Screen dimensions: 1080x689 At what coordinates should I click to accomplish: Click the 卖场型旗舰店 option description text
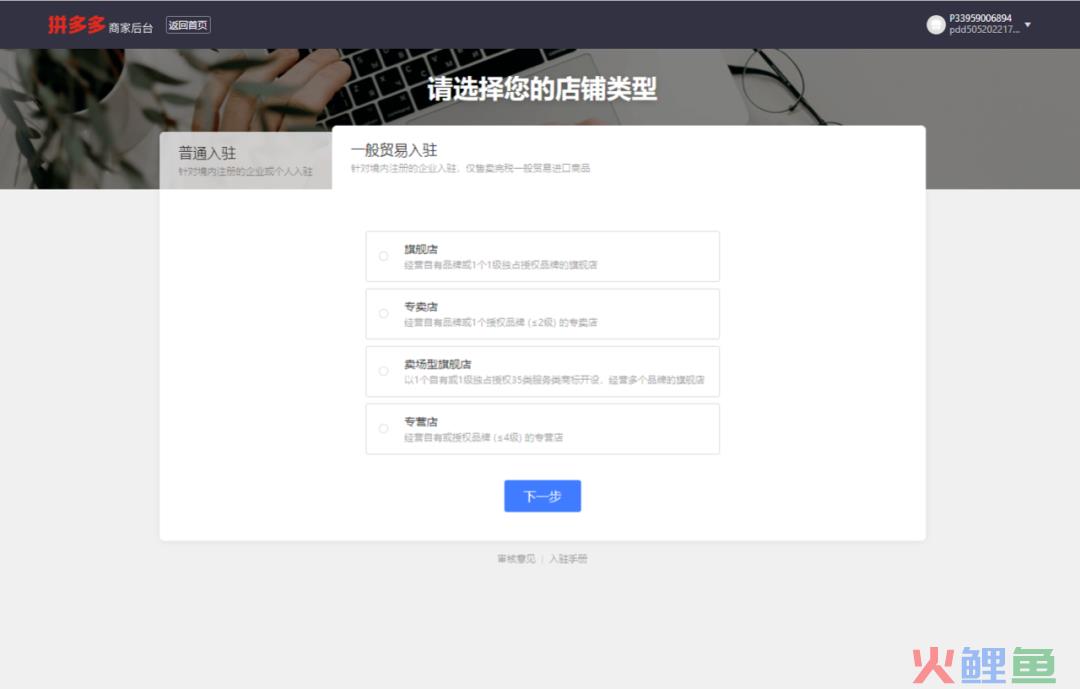[554, 380]
